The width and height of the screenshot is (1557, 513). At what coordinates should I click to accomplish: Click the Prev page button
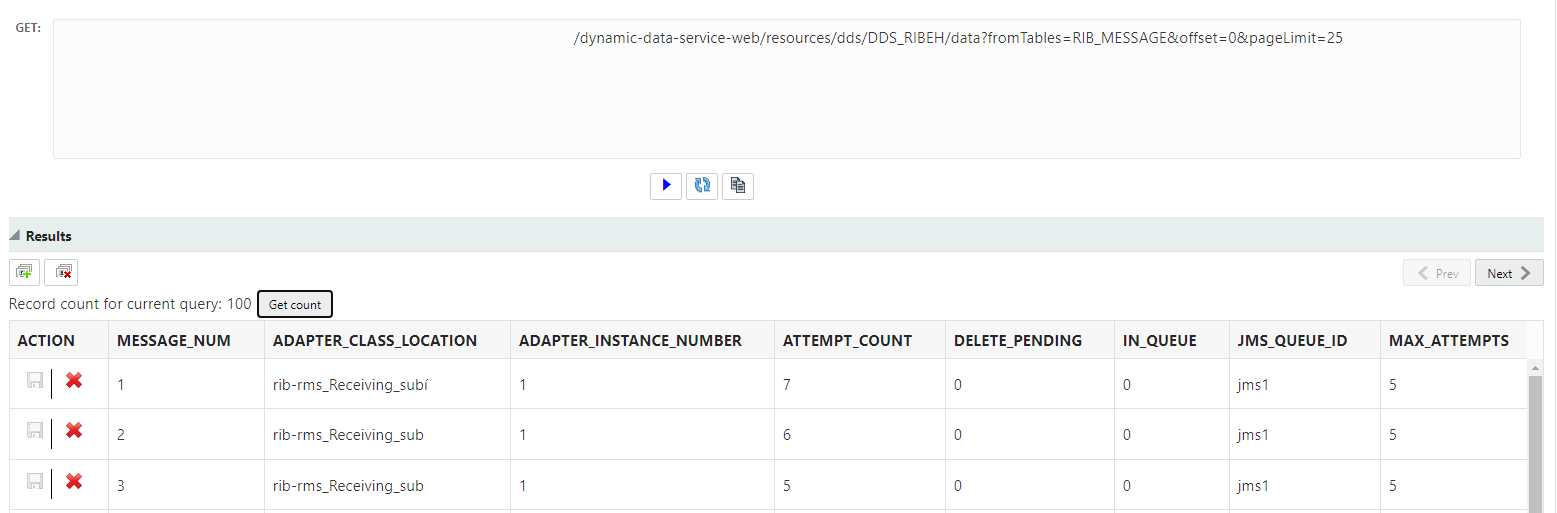pos(1437,273)
